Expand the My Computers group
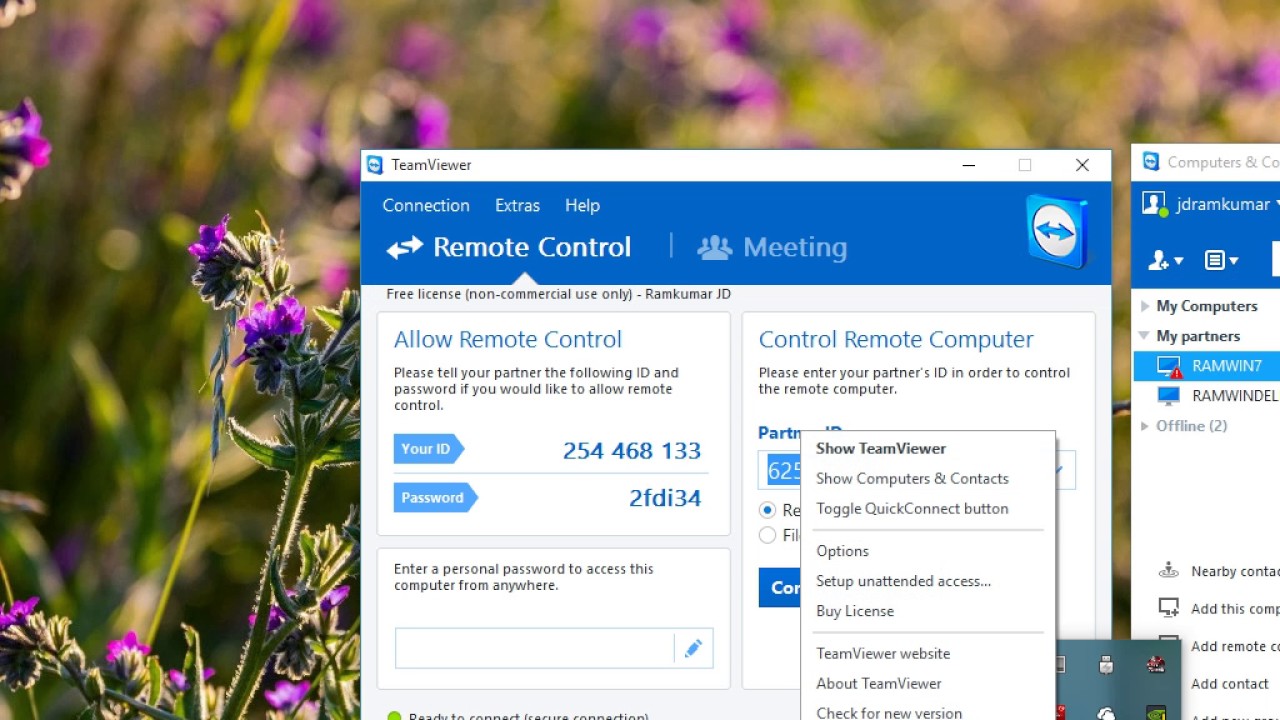Screen dimensions: 1280x720 (1144, 306)
